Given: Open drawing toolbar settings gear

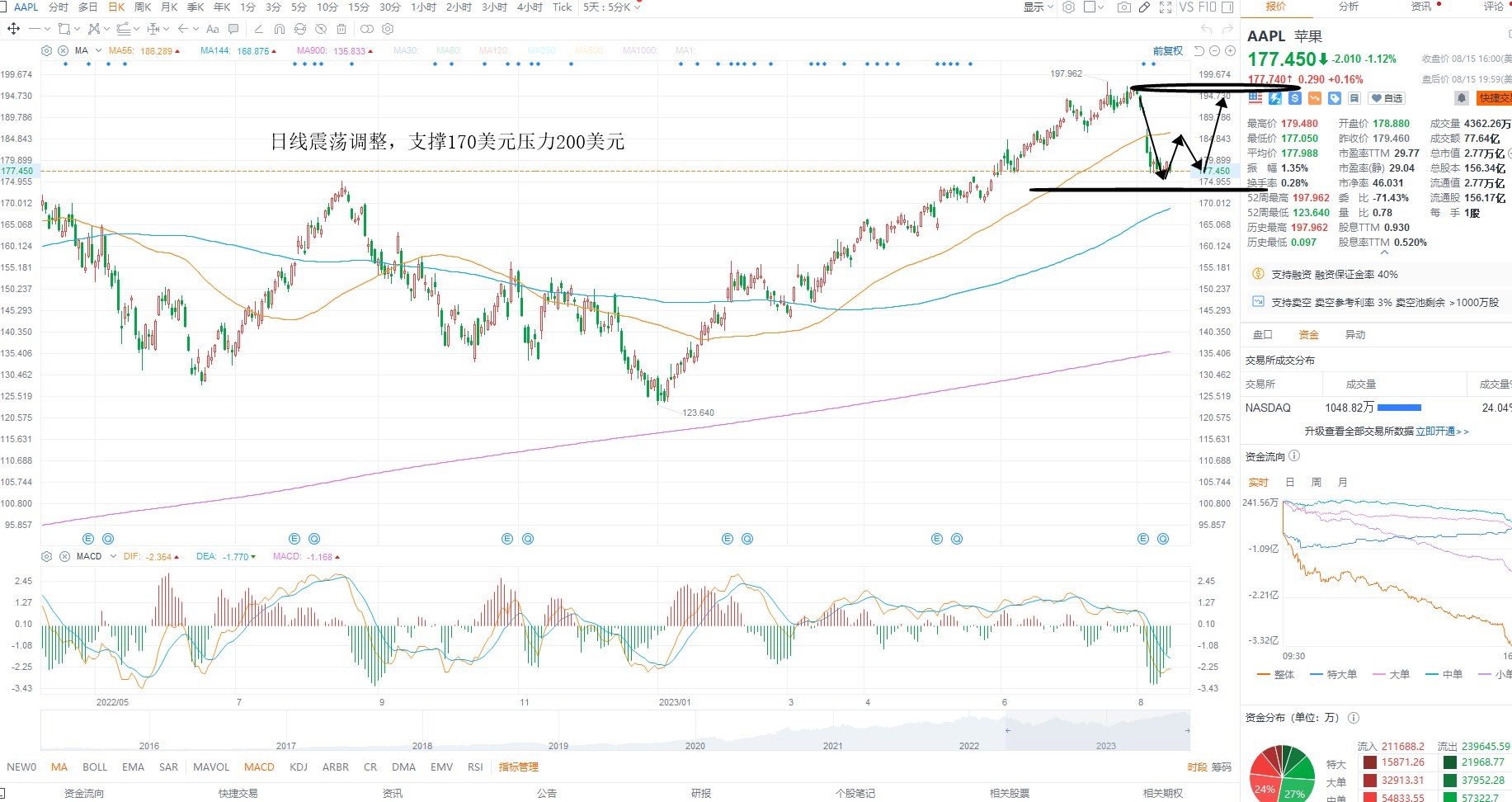Looking at the screenshot, I should pyautogui.click(x=388, y=29).
